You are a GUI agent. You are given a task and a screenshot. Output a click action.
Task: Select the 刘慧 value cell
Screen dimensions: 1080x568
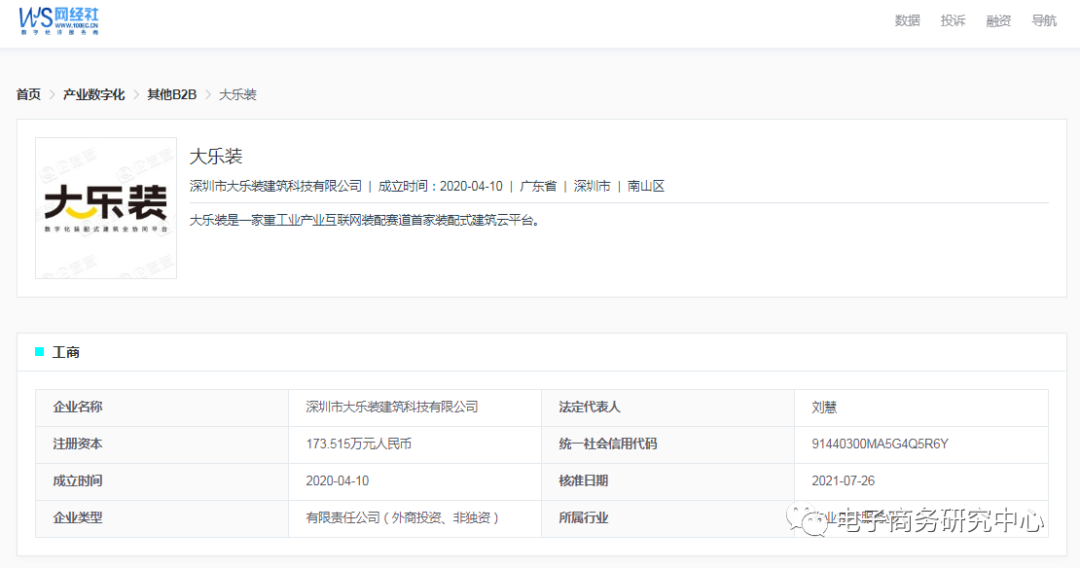click(x=921, y=408)
